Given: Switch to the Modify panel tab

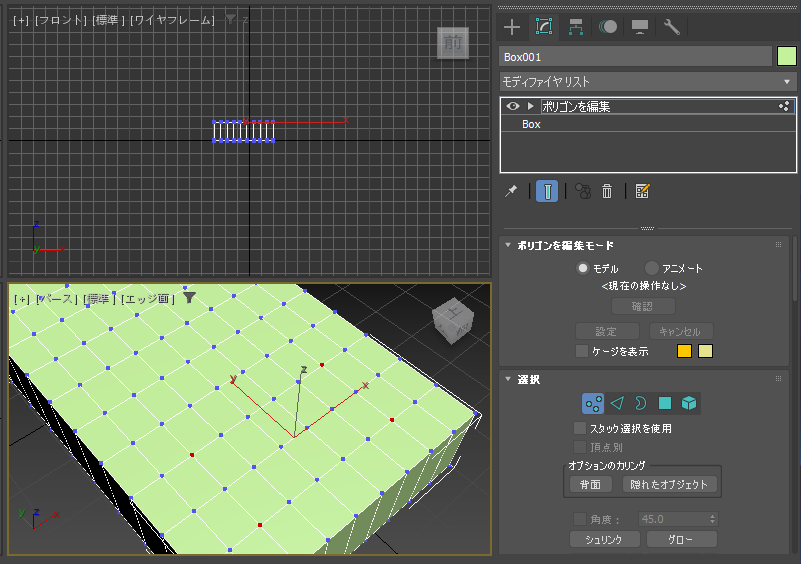Looking at the screenshot, I should click(x=544, y=27).
